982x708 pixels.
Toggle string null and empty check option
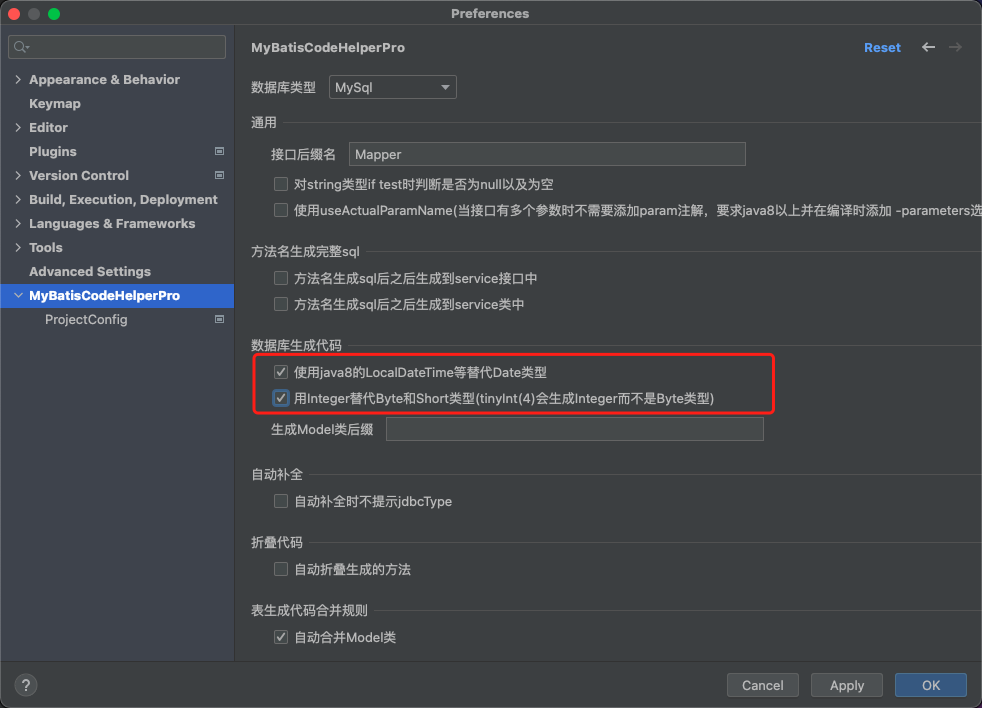[281, 184]
